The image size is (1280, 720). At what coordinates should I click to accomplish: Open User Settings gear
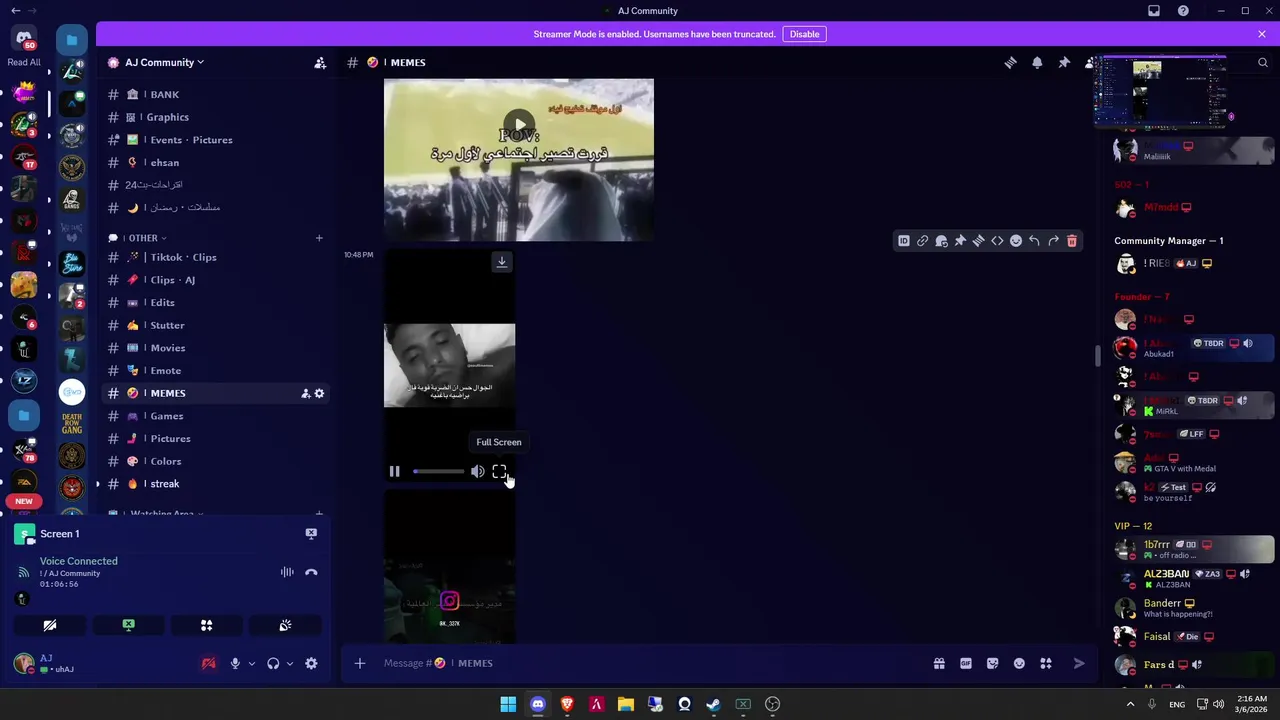click(x=311, y=663)
